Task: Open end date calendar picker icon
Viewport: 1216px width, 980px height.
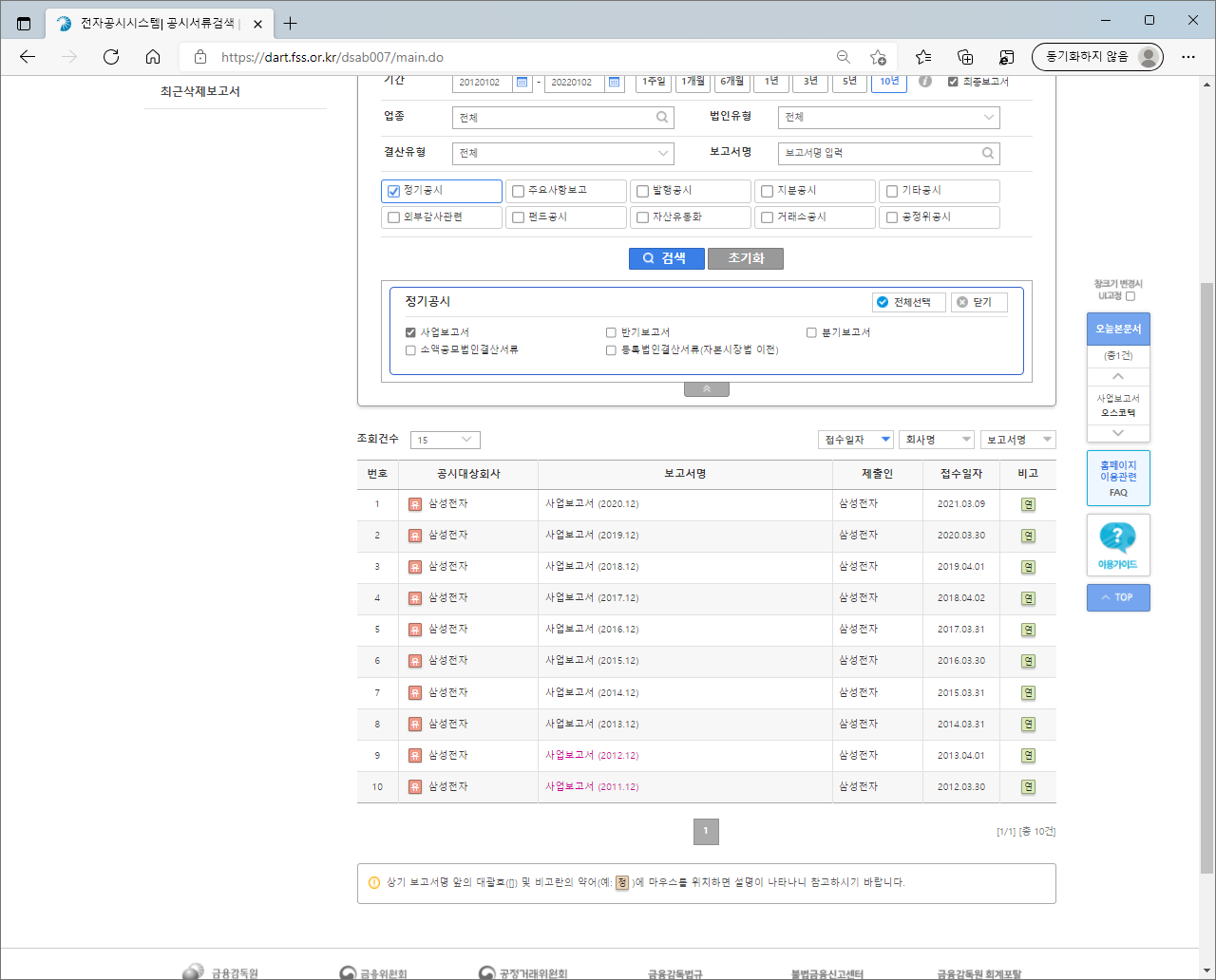Action: (615, 83)
